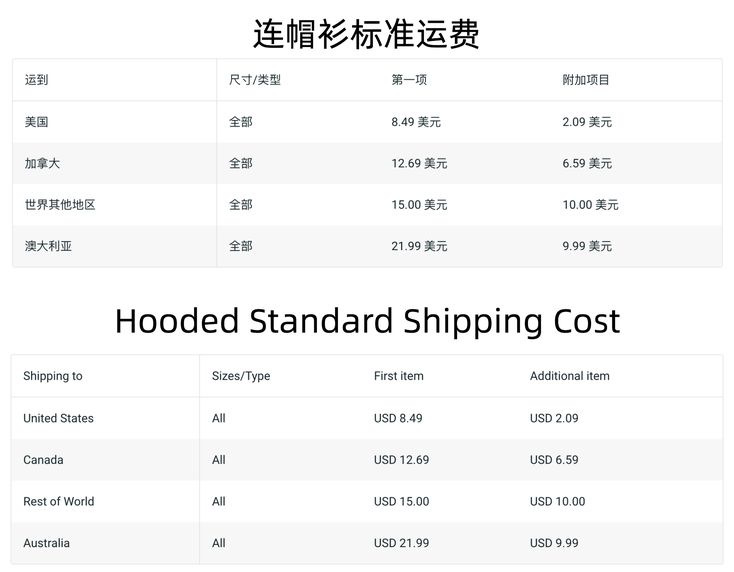Select the 运到 column header

point(37,80)
